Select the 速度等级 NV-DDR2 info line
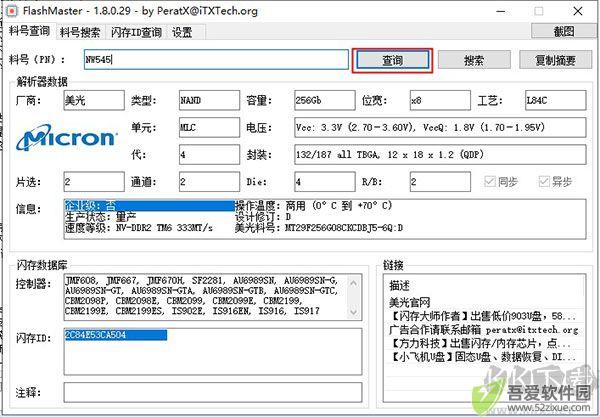600x417 pixels. tap(139, 228)
